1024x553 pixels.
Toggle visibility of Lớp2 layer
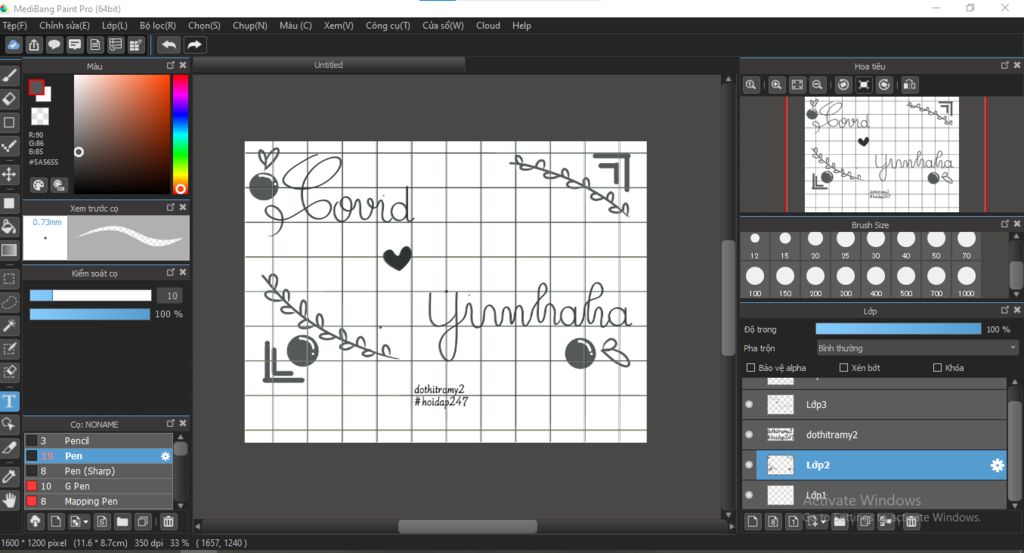[749, 465]
